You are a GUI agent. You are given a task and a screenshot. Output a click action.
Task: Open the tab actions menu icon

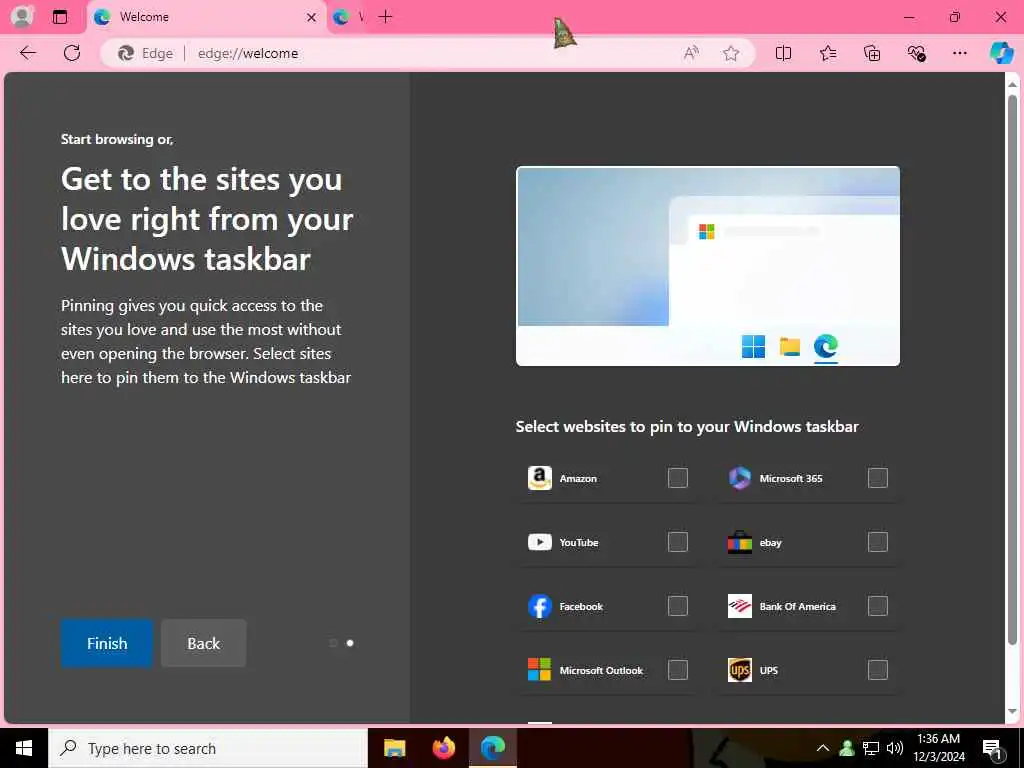point(59,17)
